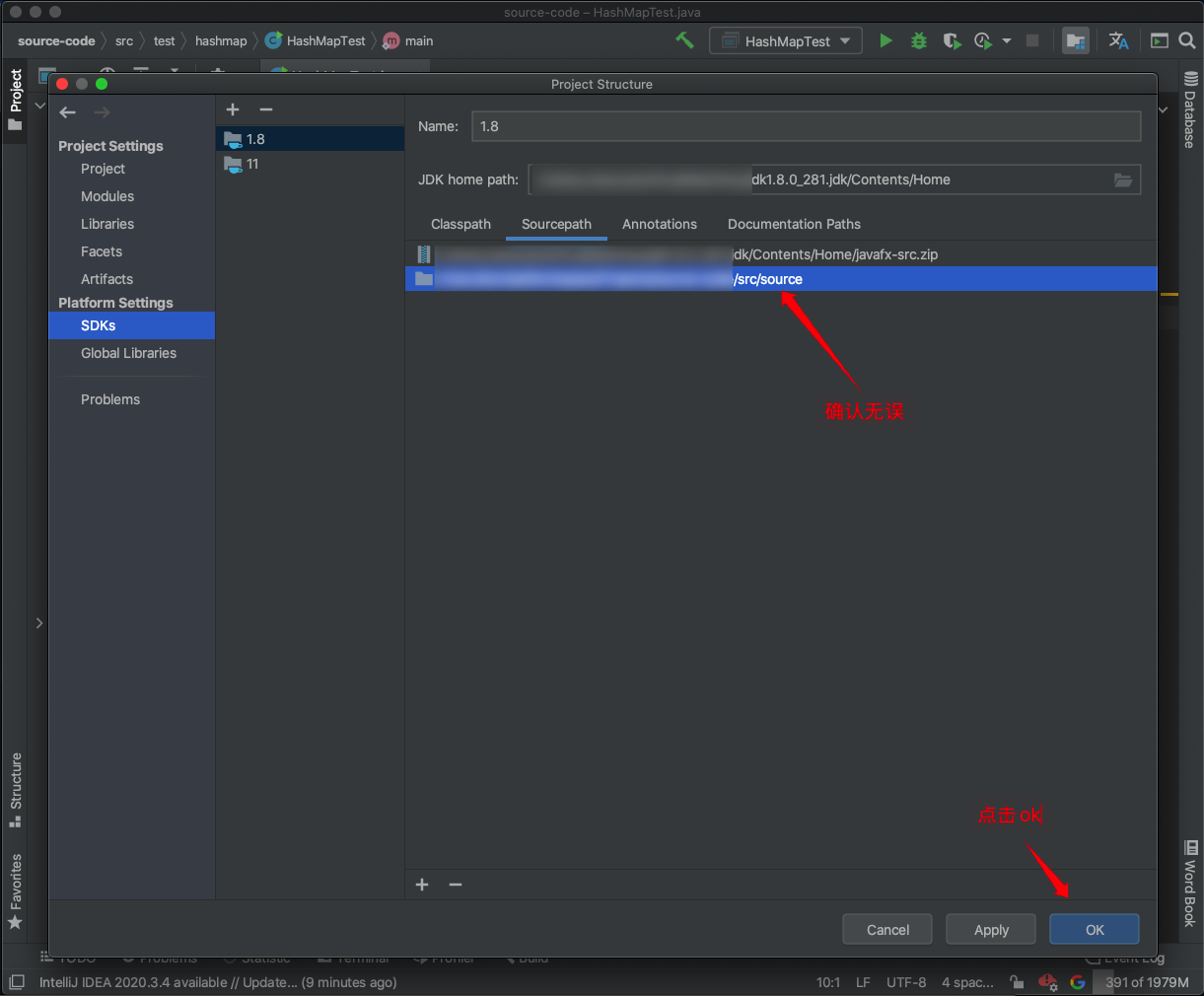Click the Build project hammer icon
The width and height of the screenshot is (1204, 996).
click(684, 40)
